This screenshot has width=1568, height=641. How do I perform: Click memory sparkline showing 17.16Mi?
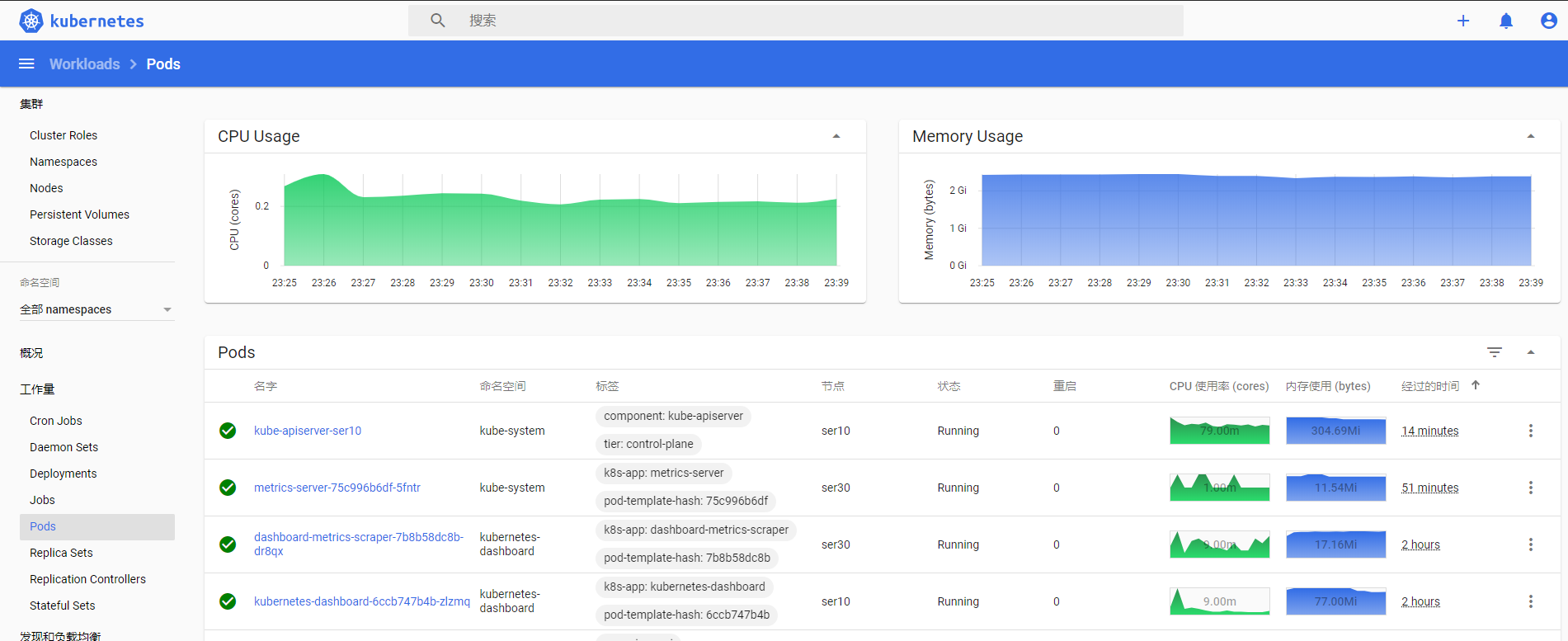(1335, 544)
